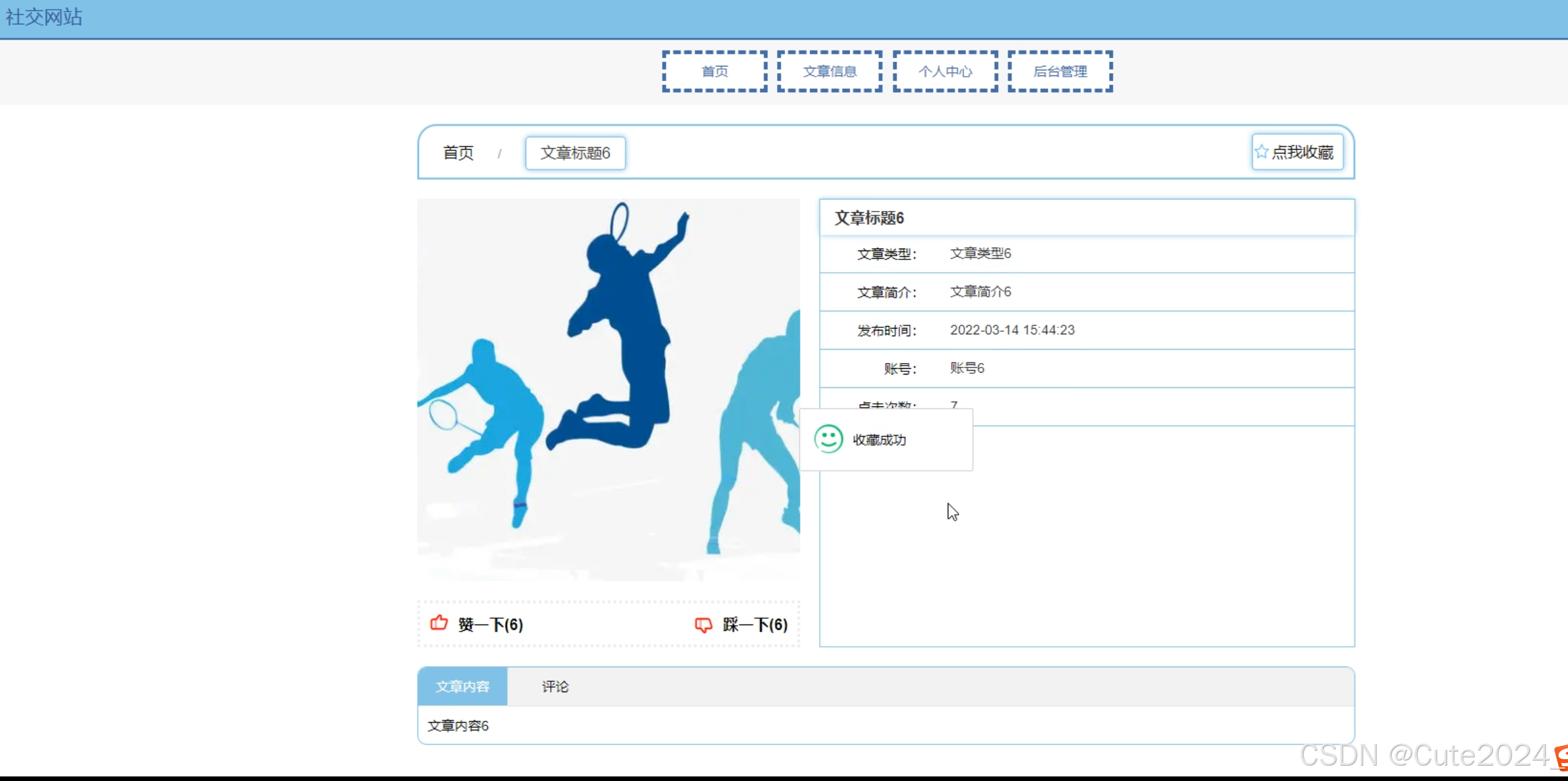
Task: Like the article with 赞一下(6)
Action: pos(490,624)
